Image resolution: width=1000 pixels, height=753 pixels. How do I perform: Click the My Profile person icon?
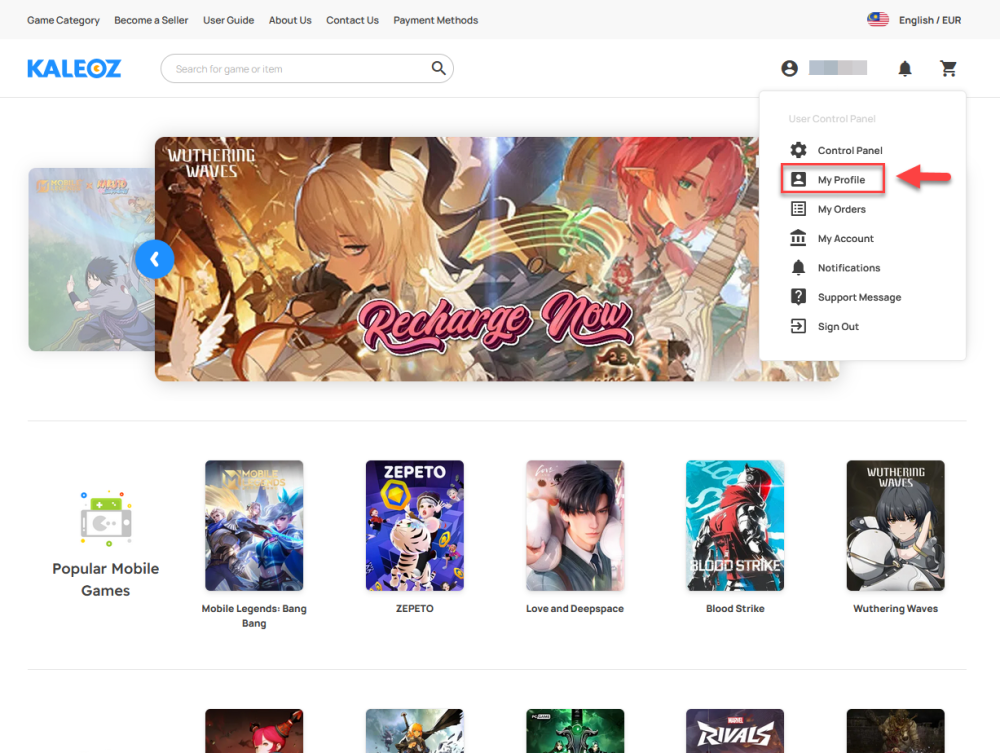point(798,179)
